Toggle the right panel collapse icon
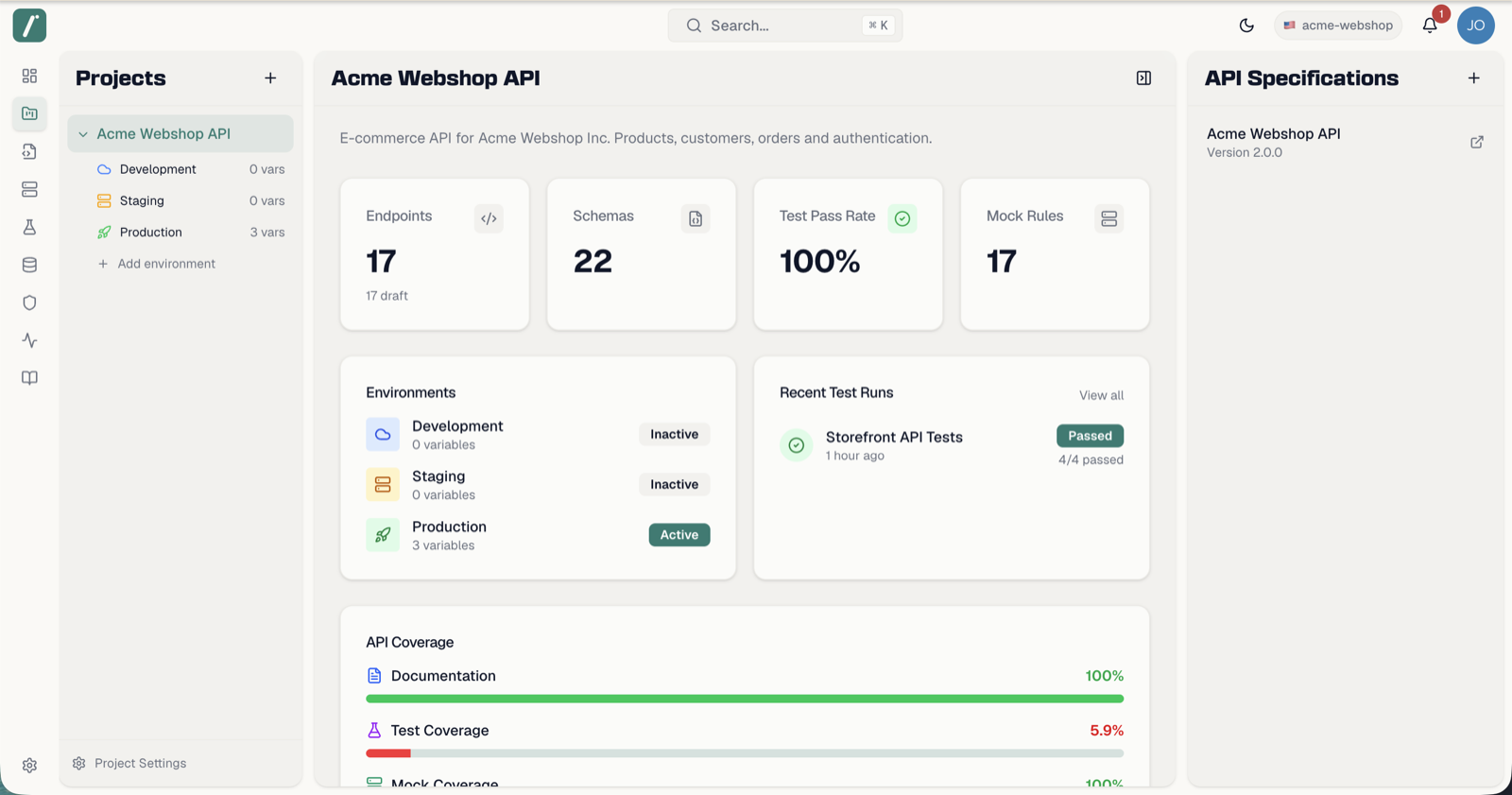 [x=1143, y=78]
